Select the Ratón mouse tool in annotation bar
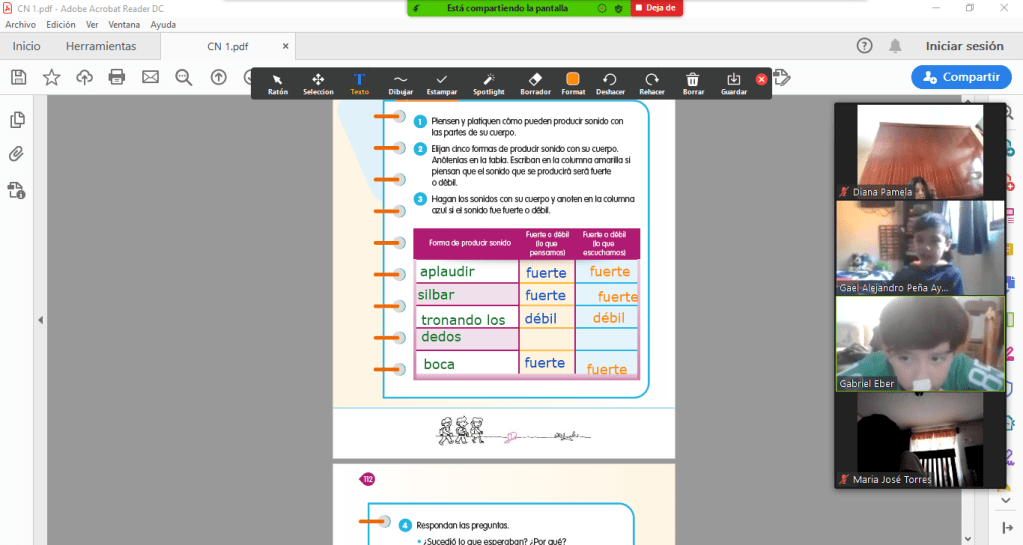Viewport: 1023px width, 545px height. 277,83
